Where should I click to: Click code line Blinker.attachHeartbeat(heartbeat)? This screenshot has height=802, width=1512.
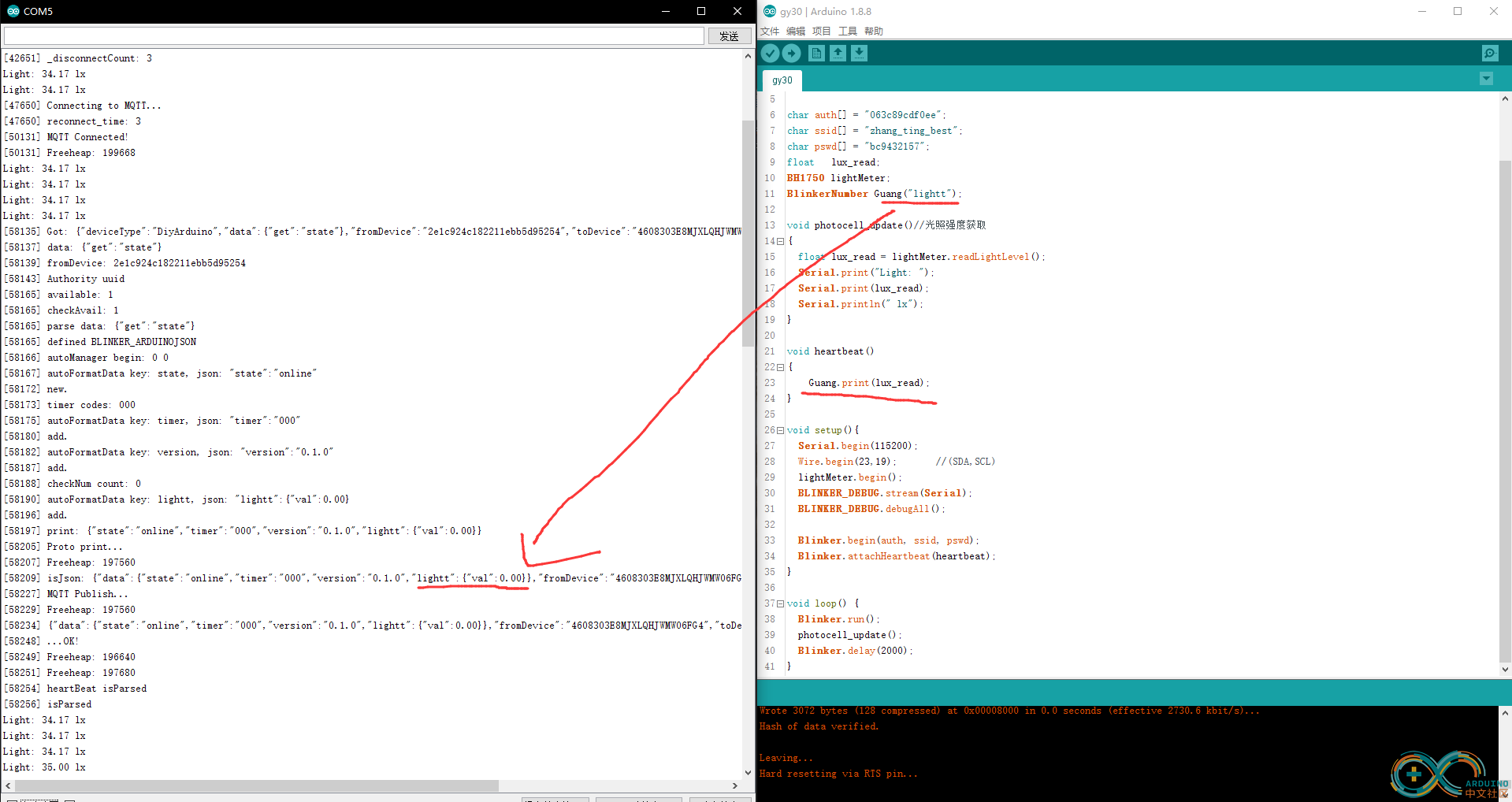coord(897,556)
